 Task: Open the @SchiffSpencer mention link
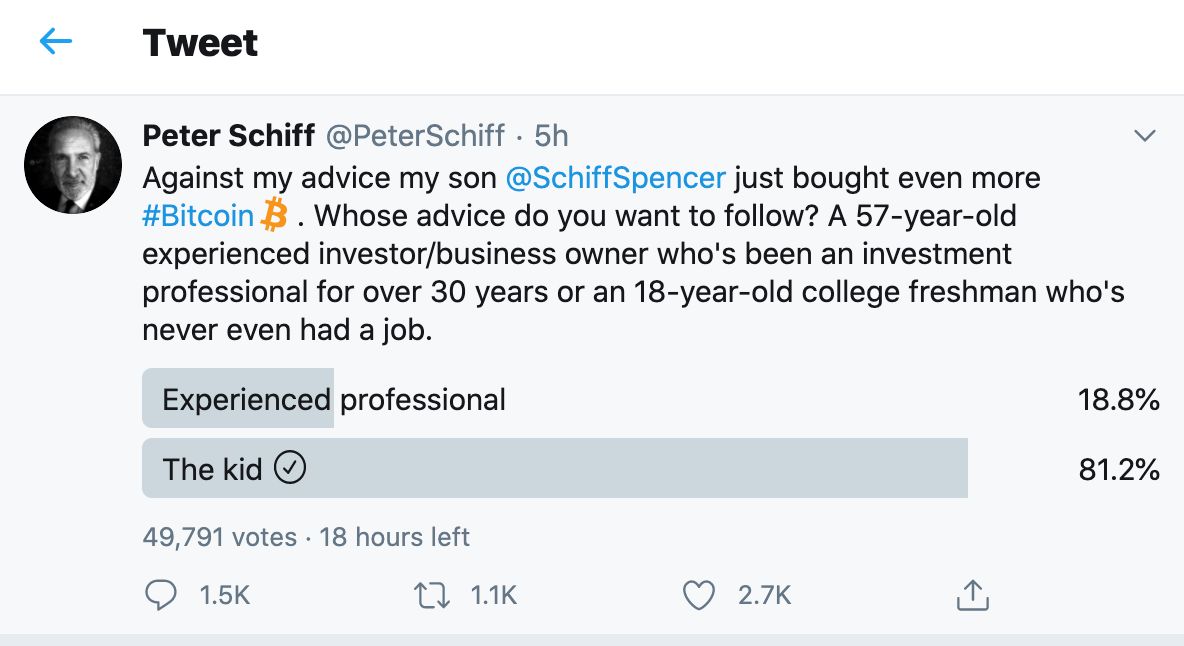(x=616, y=178)
